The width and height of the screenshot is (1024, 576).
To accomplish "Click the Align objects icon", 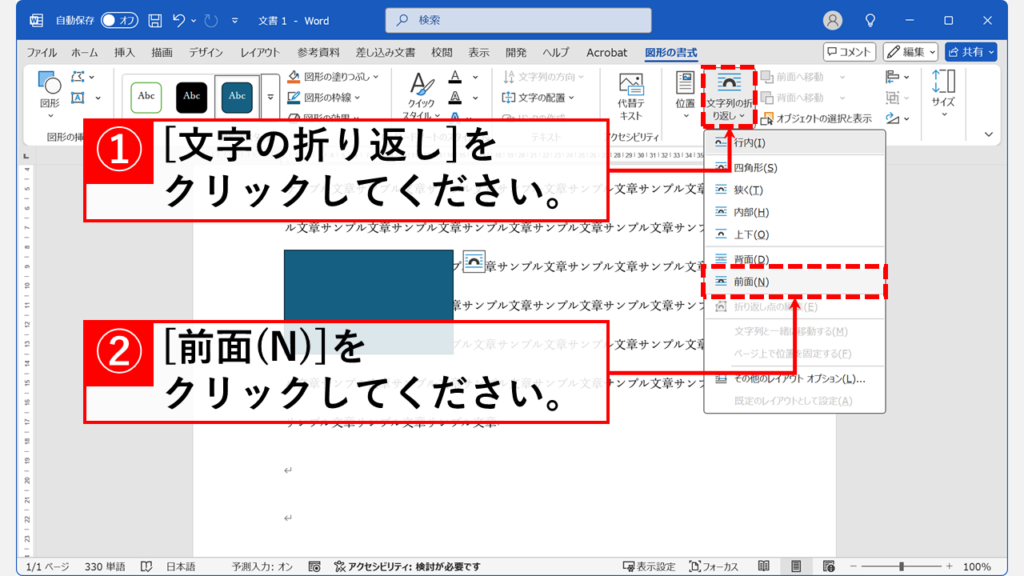I will (x=893, y=77).
